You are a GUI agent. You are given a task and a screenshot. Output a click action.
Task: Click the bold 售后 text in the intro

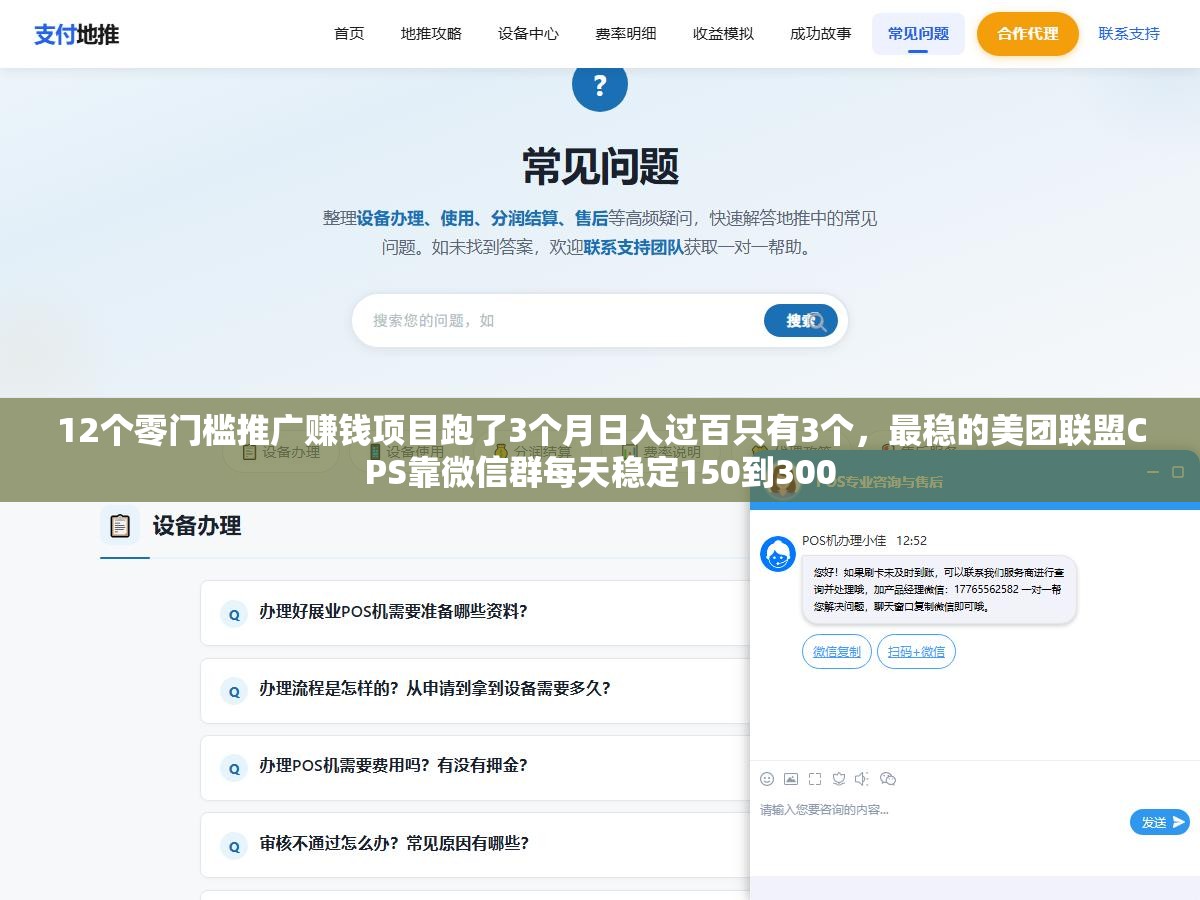click(x=591, y=217)
